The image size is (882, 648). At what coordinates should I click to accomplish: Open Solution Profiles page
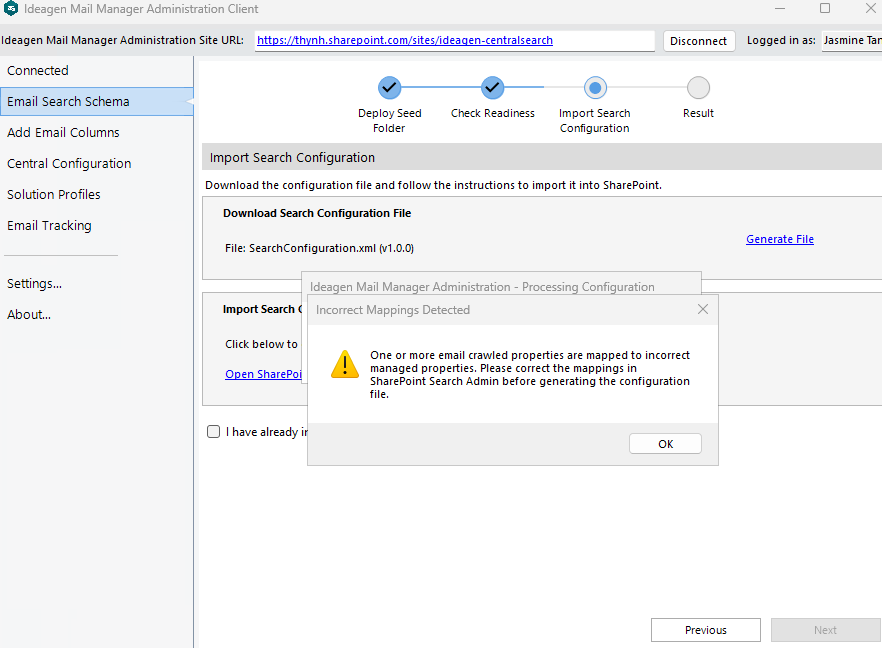[97, 194]
